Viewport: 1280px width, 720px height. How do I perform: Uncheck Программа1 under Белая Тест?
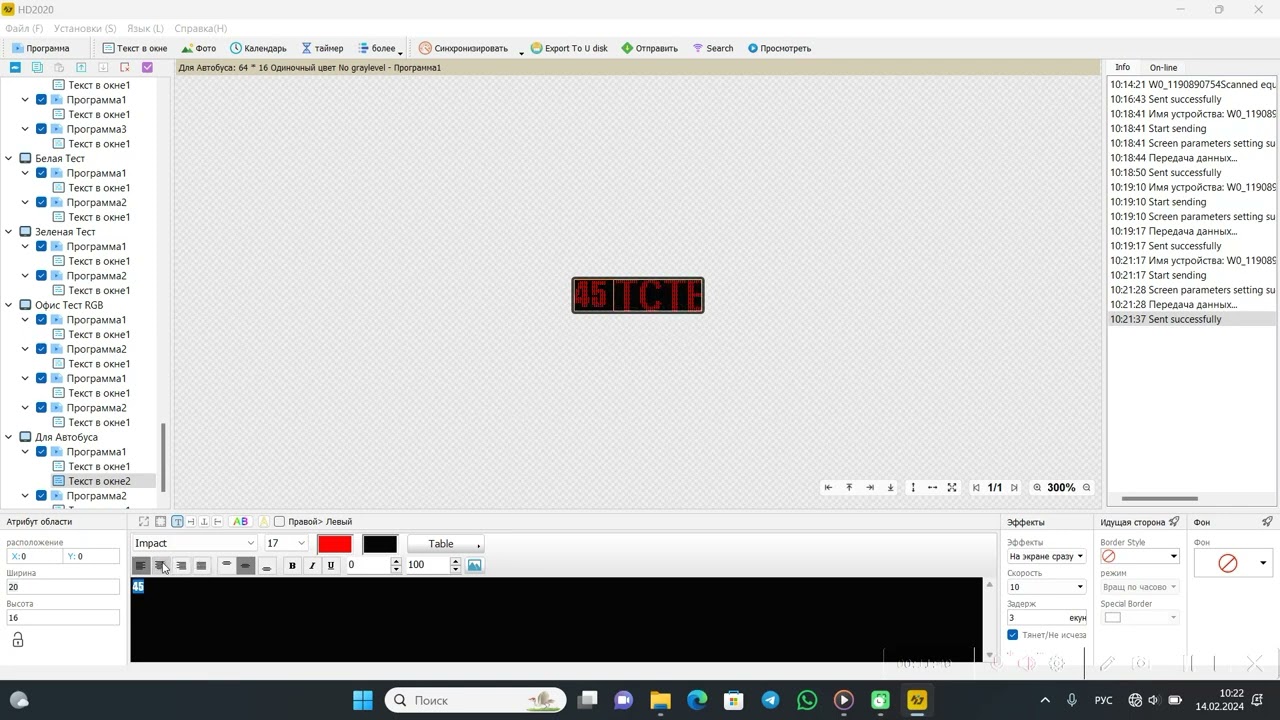point(41,173)
